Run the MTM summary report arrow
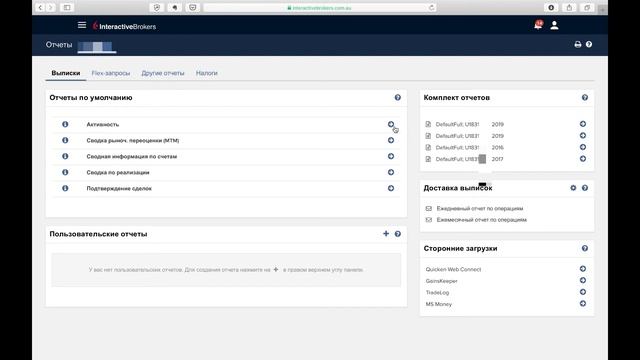The height and width of the screenshot is (360, 640). [391, 140]
